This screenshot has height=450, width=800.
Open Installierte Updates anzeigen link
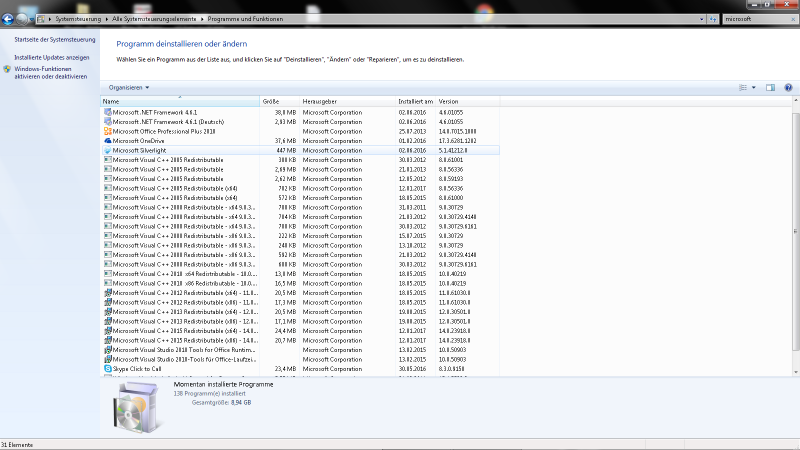52,58
